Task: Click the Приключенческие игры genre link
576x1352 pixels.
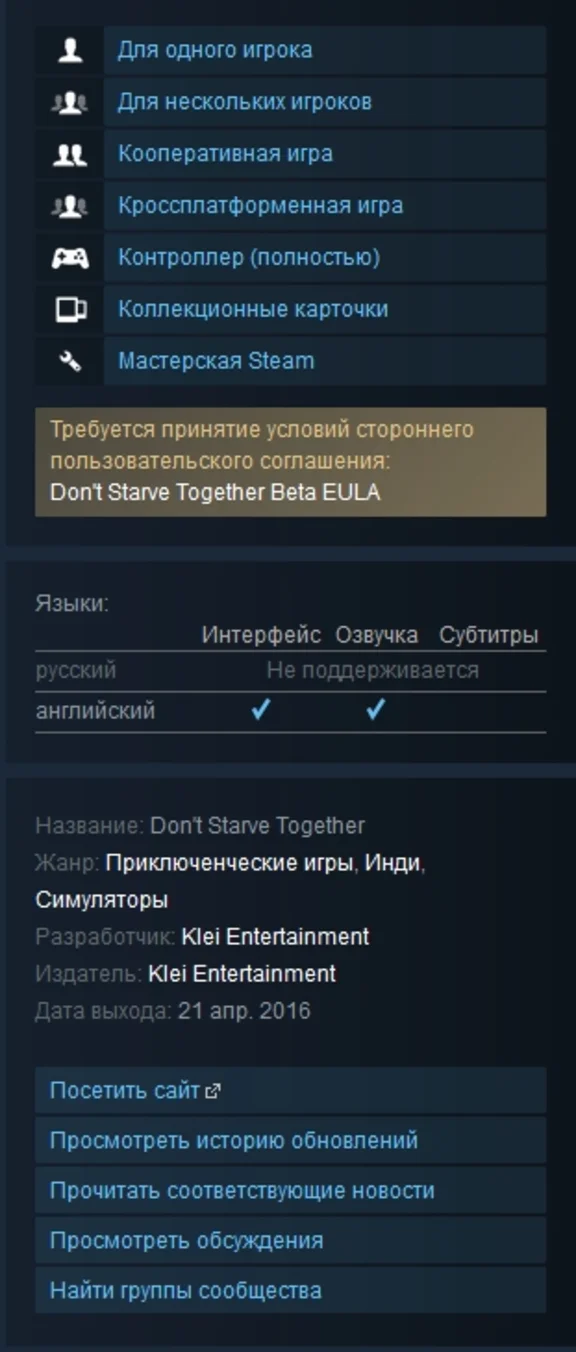Action: [x=230, y=862]
